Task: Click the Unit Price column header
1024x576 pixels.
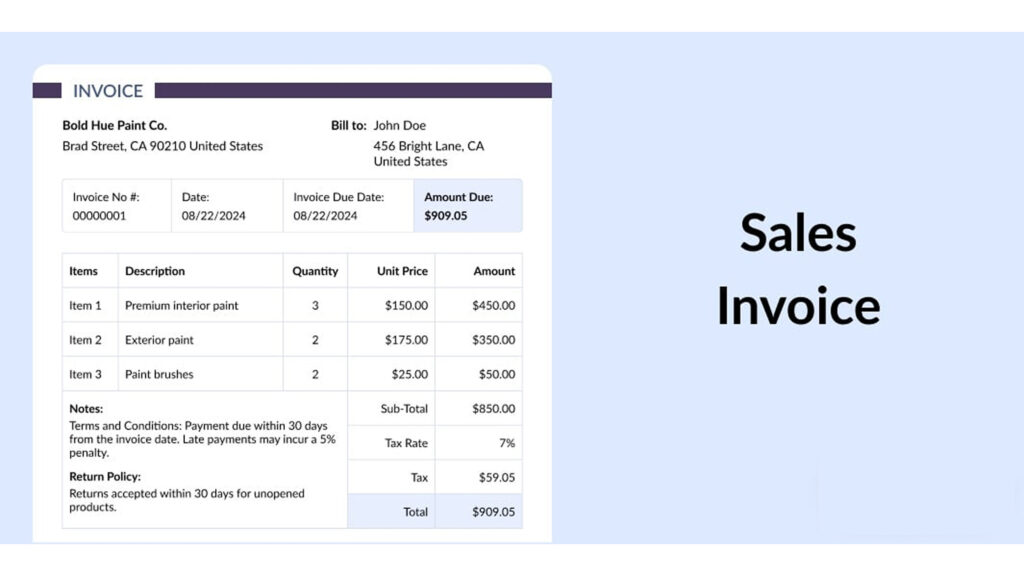Action: [x=402, y=271]
